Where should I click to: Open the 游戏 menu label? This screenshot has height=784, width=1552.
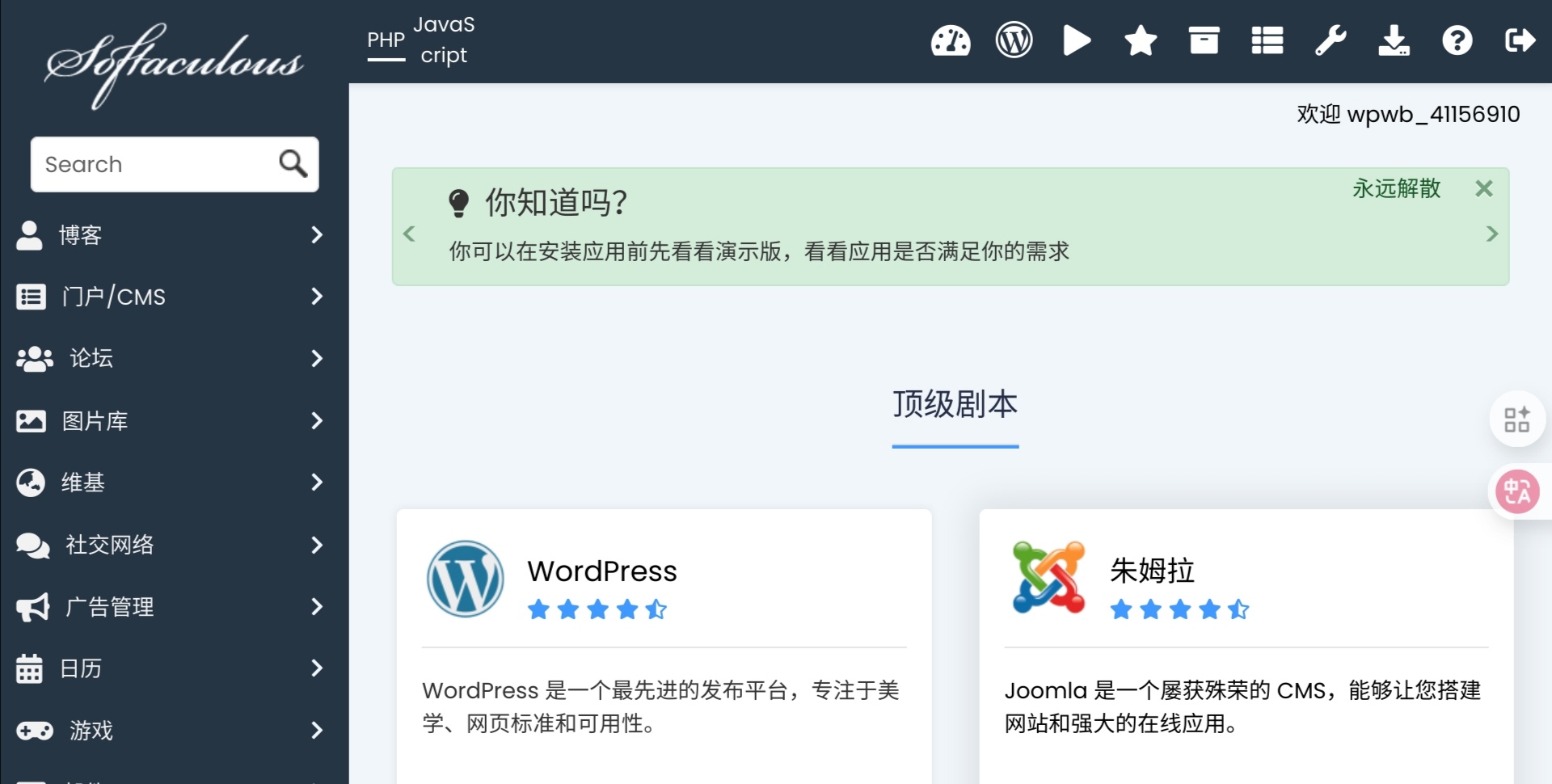pyautogui.click(x=91, y=731)
